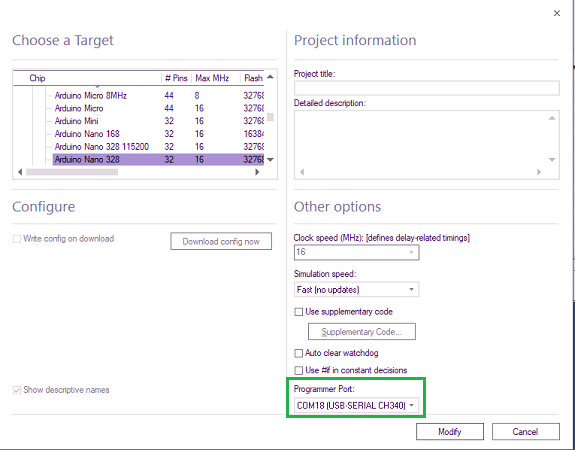Click down arrow in Detailed description box
This screenshot has width=575, height=450.
pyautogui.click(x=552, y=160)
